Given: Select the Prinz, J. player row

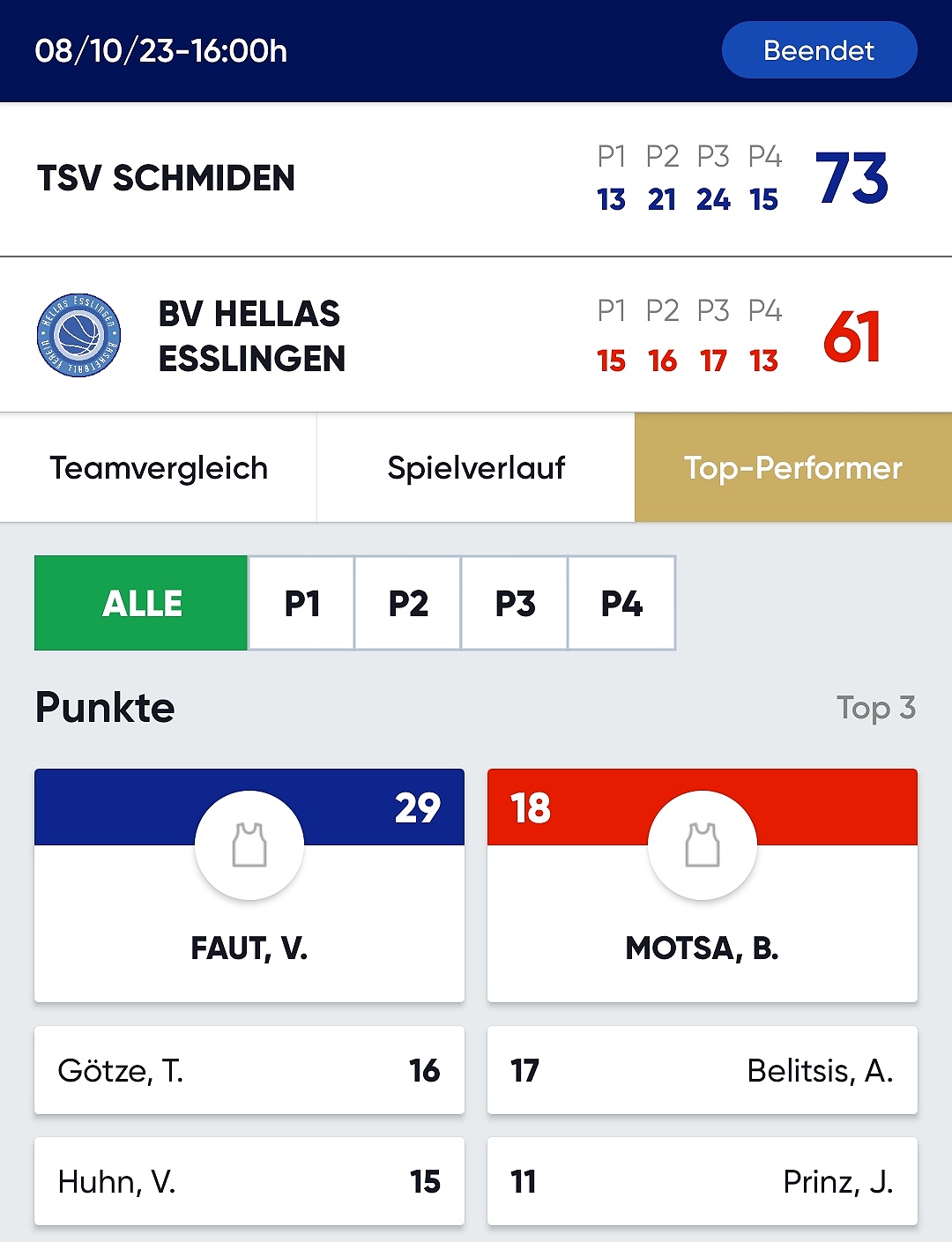Looking at the screenshot, I should [x=703, y=1181].
